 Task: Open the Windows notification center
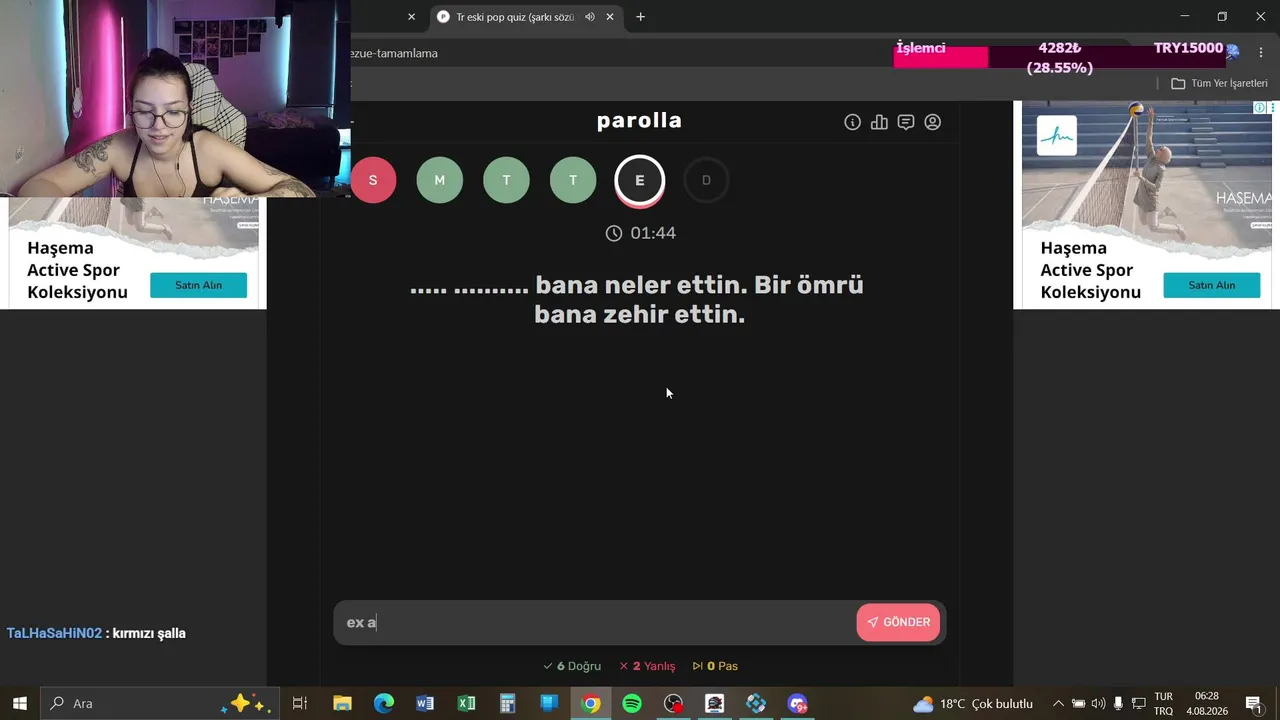[x=1254, y=704]
